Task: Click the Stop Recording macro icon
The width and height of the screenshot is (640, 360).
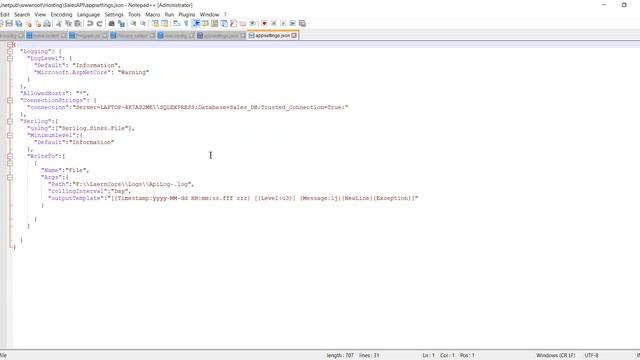Action: [x=274, y=24]
